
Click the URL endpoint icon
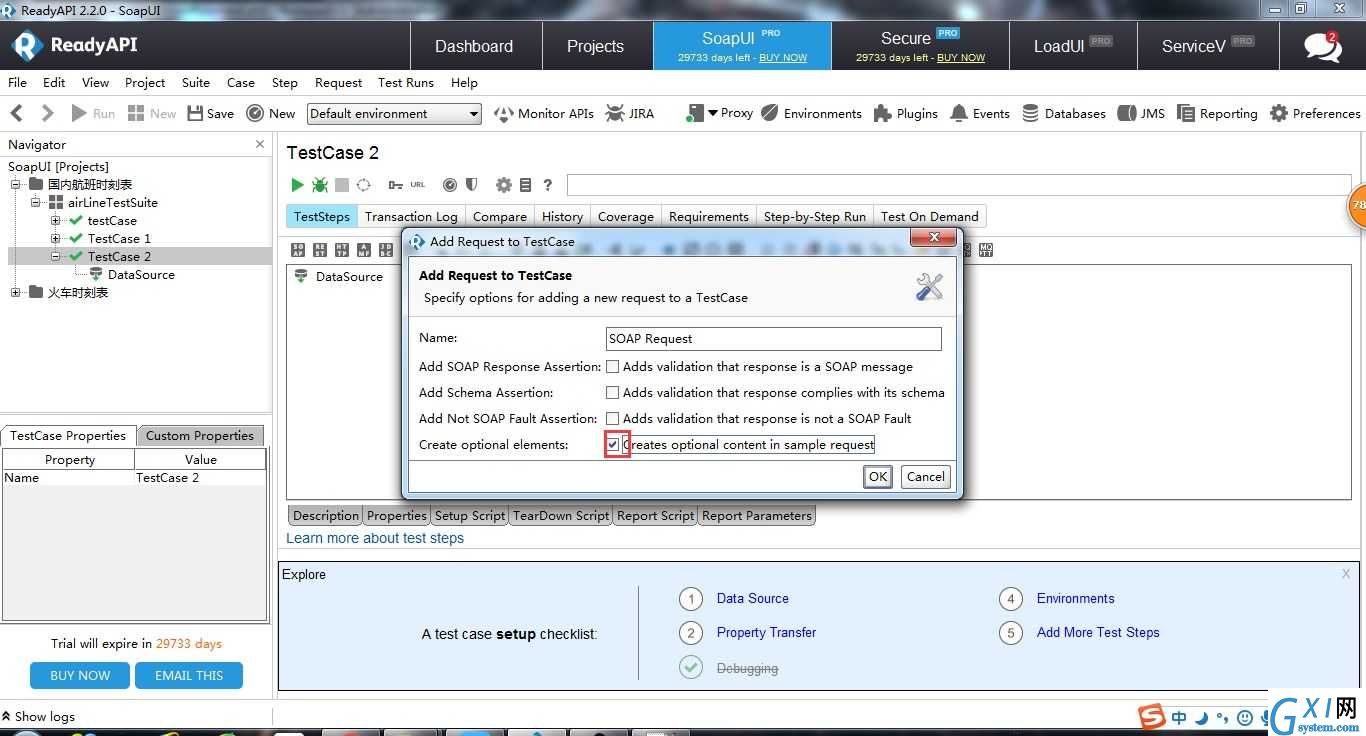(x=418, y=185)
